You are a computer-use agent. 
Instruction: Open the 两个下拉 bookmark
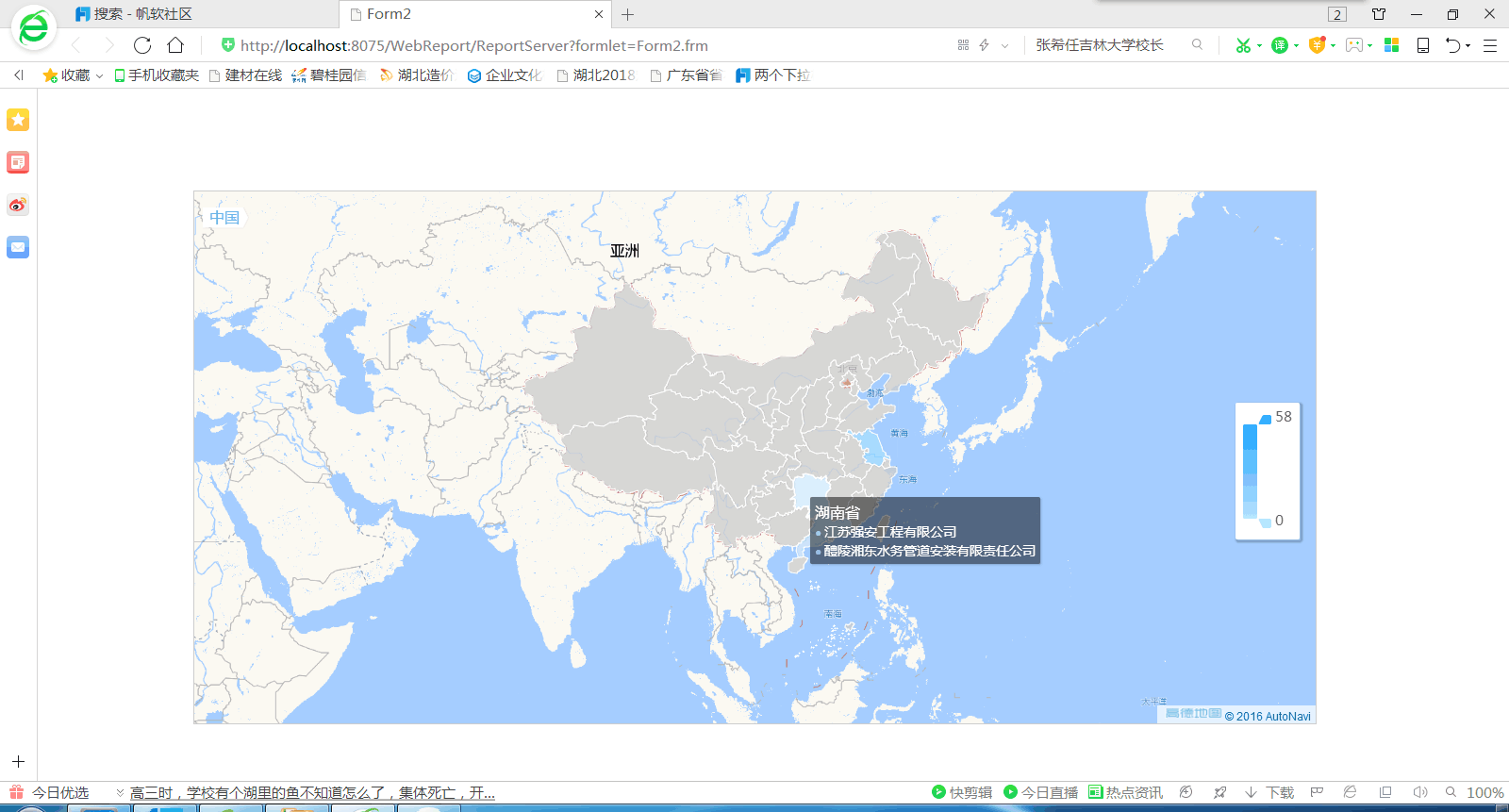click(x=773, y=75)
